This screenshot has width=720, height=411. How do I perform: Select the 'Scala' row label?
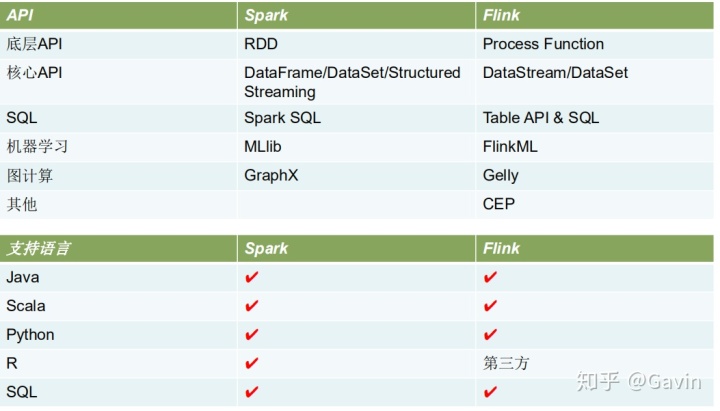[x=26, y=306]
